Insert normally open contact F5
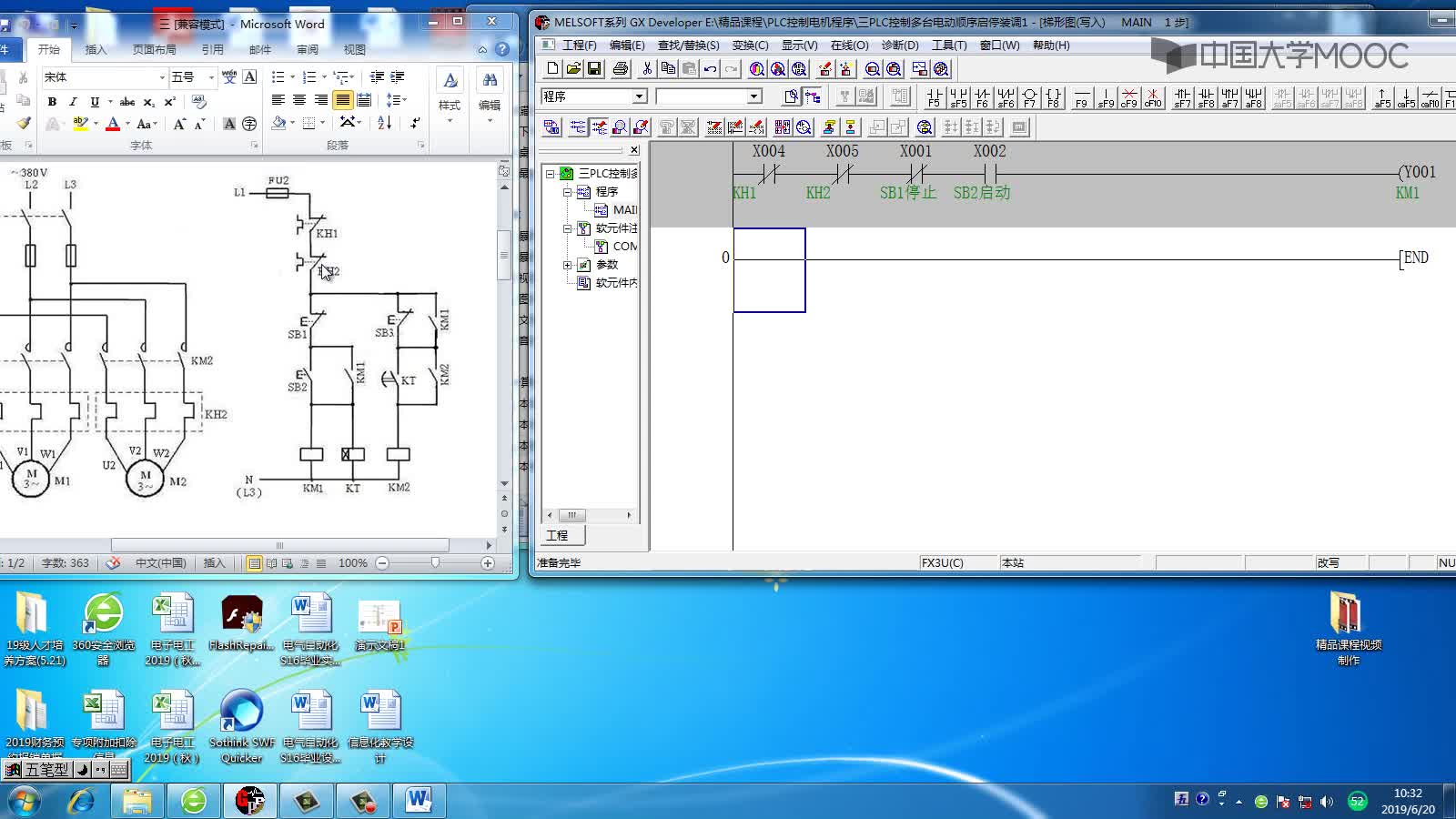 point(934,96)
